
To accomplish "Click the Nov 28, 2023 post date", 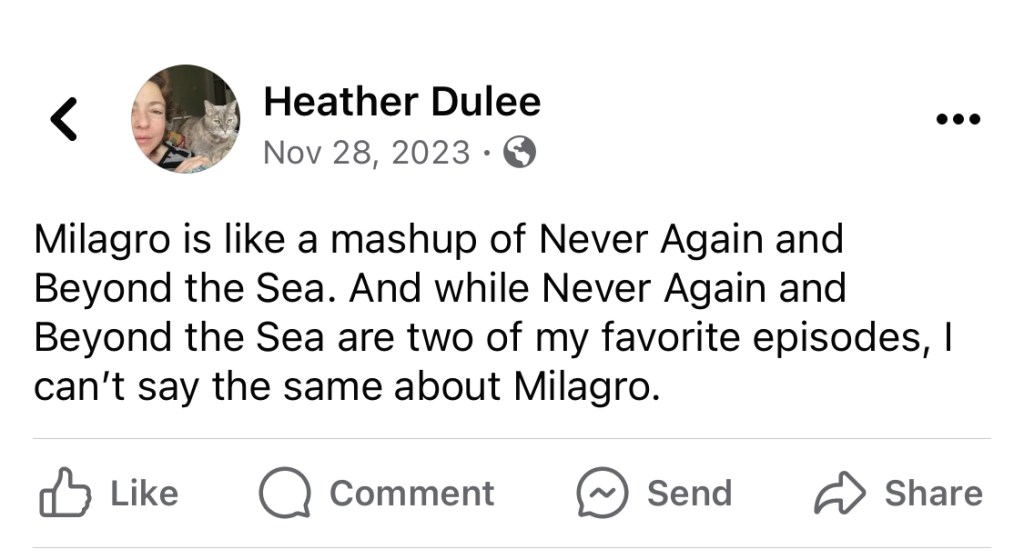I will [x=364, y=153].
